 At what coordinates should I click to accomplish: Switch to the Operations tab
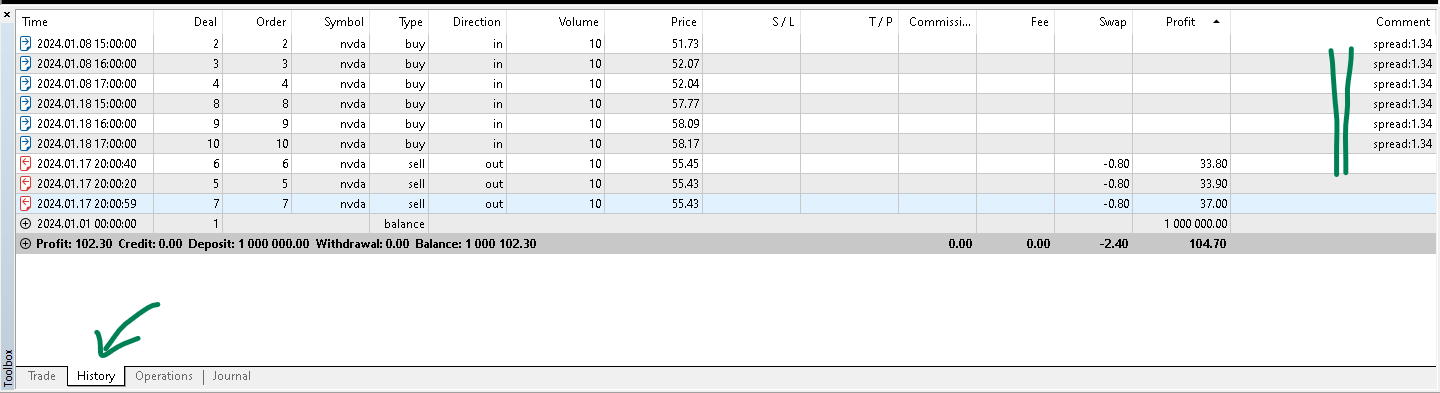[164, 376]
